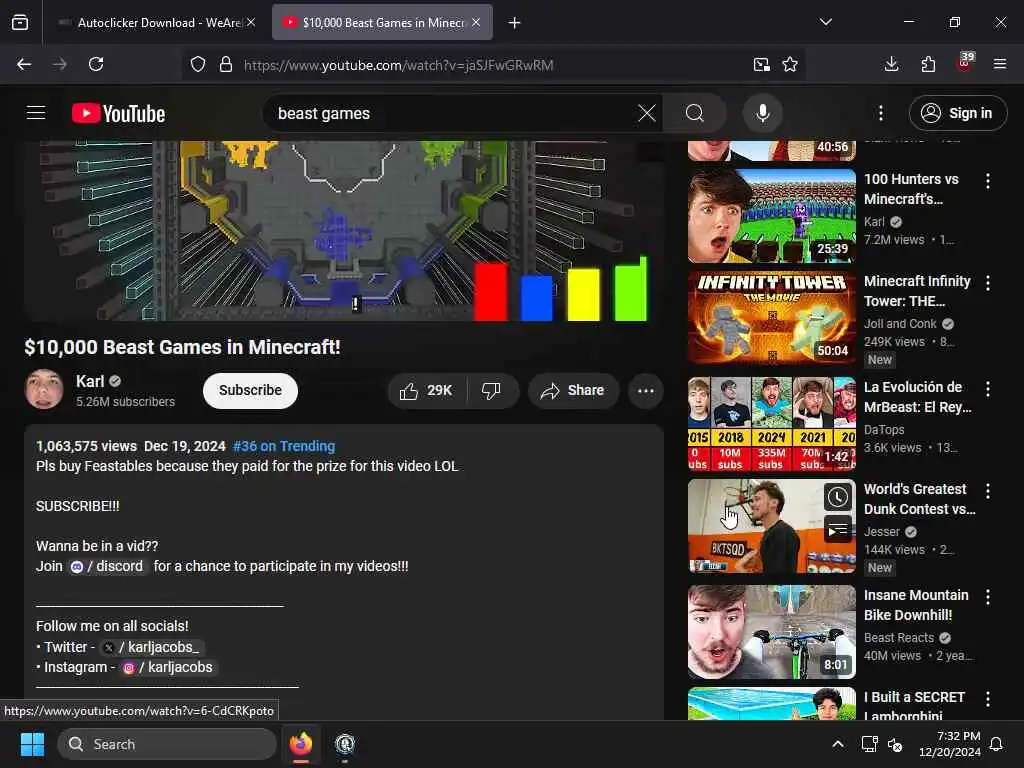This screenshot has height=768, width=1024.
Task: Open options for I Built a SECRET video
Action: [987, 699]
